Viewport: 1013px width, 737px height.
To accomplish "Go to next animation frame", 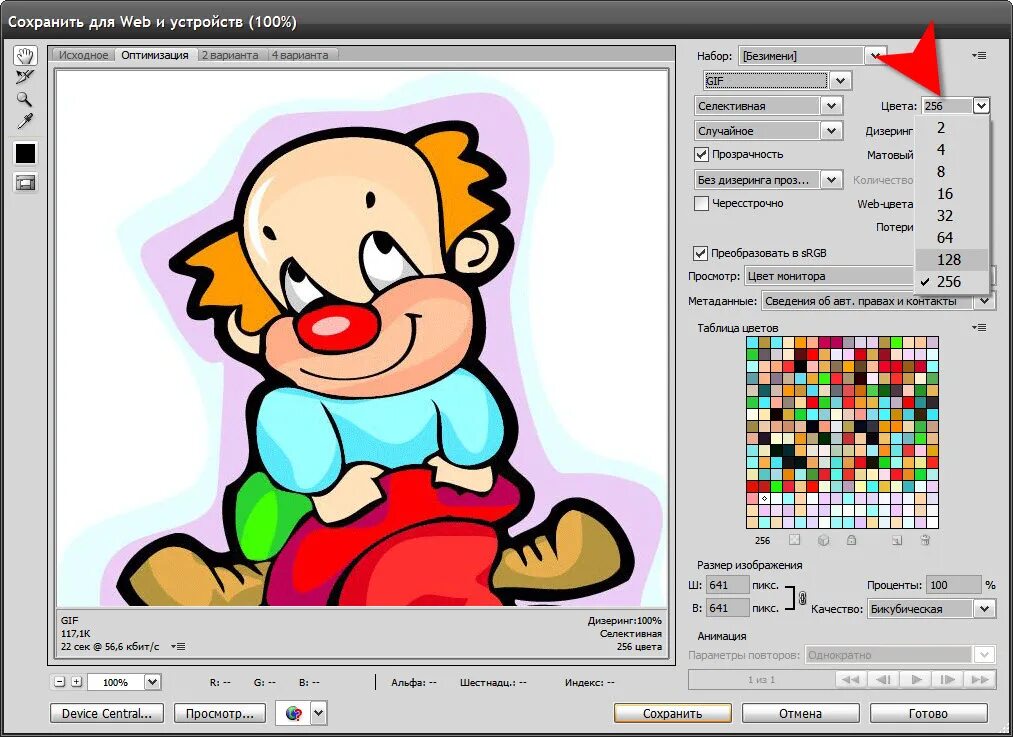I will pos(948,680).
